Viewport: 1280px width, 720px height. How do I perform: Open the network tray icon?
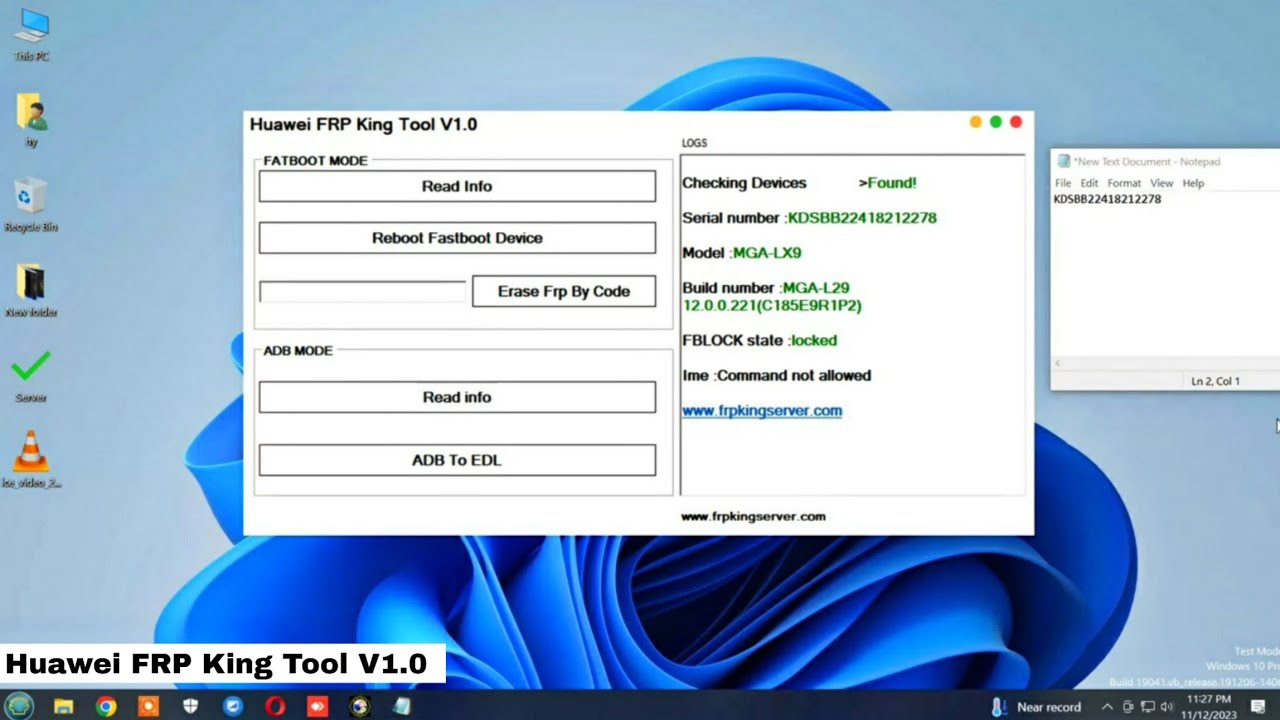pyautogui.click(x=1147, y=707)
